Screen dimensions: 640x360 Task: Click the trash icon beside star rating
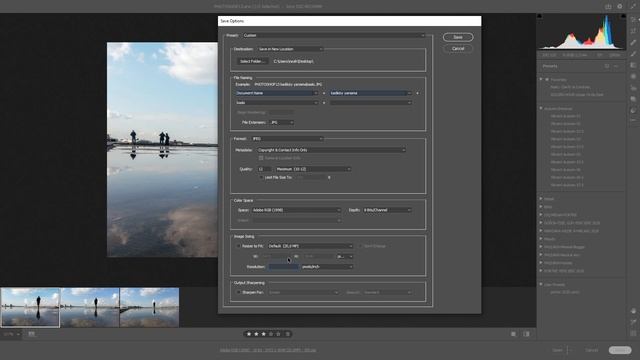click(287, 334)
